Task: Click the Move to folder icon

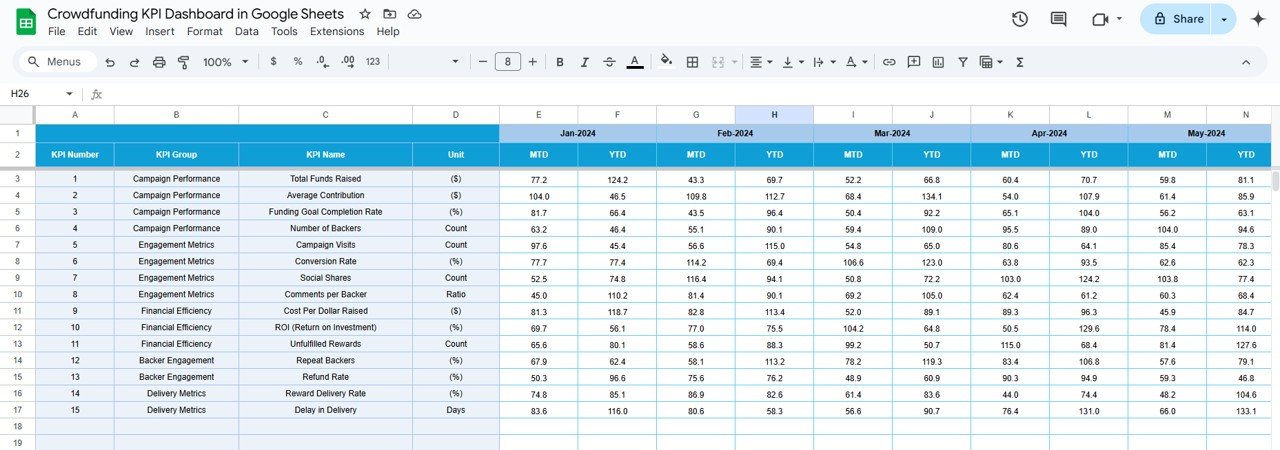Action: 389,14
